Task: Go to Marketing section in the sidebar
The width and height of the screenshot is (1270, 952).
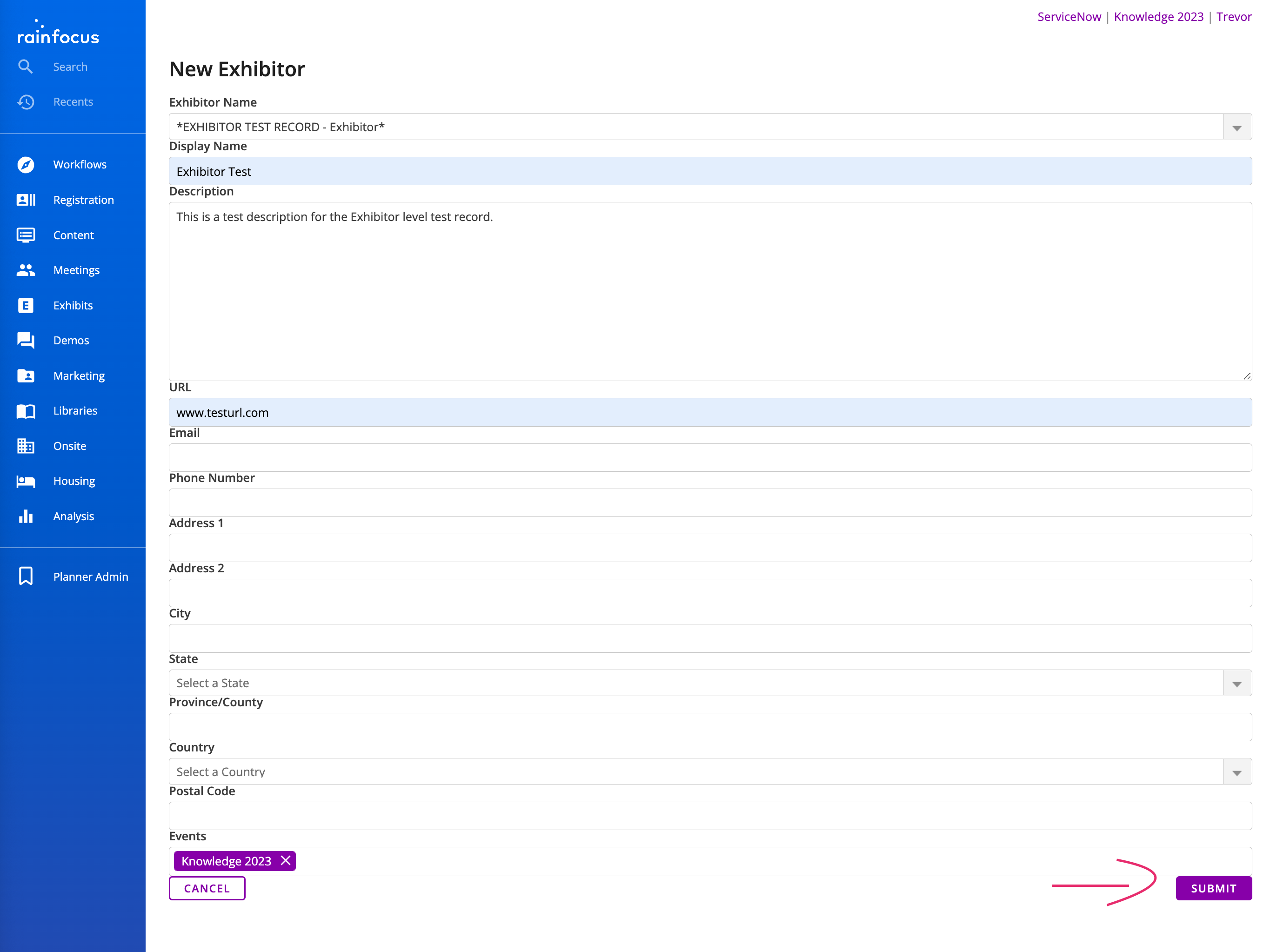Action: [x=79, y=375]
